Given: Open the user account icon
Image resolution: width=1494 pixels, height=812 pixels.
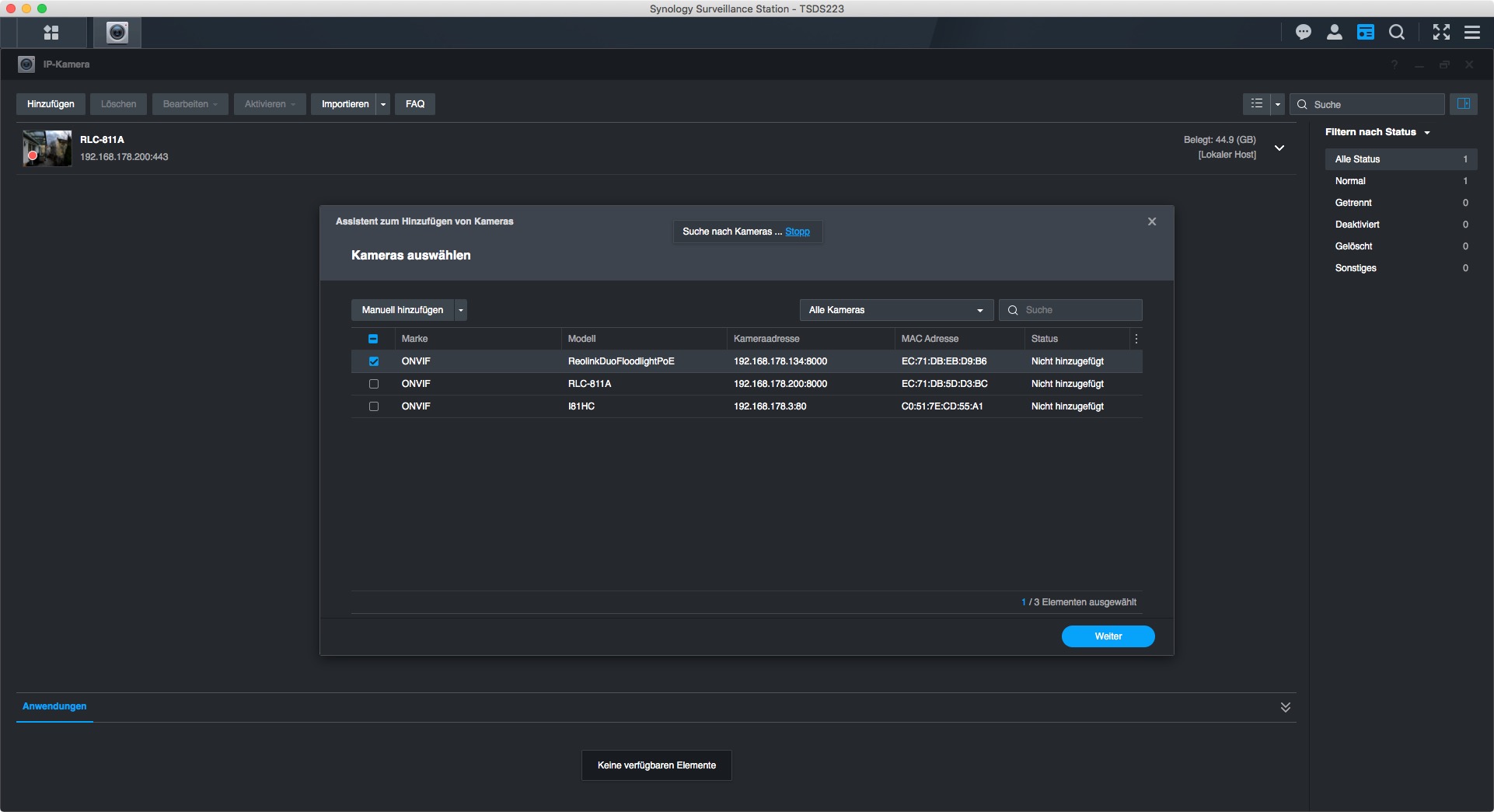Looking at the screenshot, I should [1335, 33].
